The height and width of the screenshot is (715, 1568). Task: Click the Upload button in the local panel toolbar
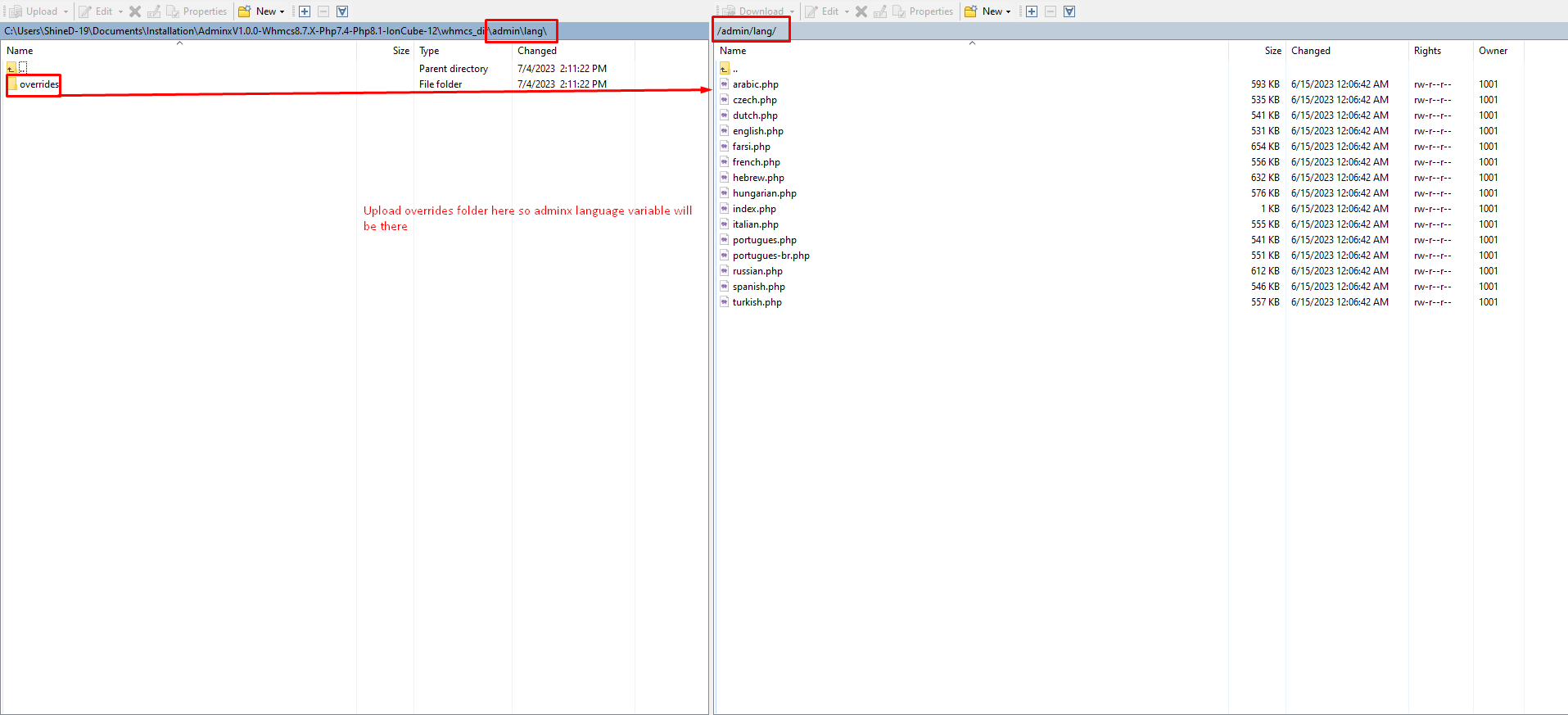tap(34, 11)
